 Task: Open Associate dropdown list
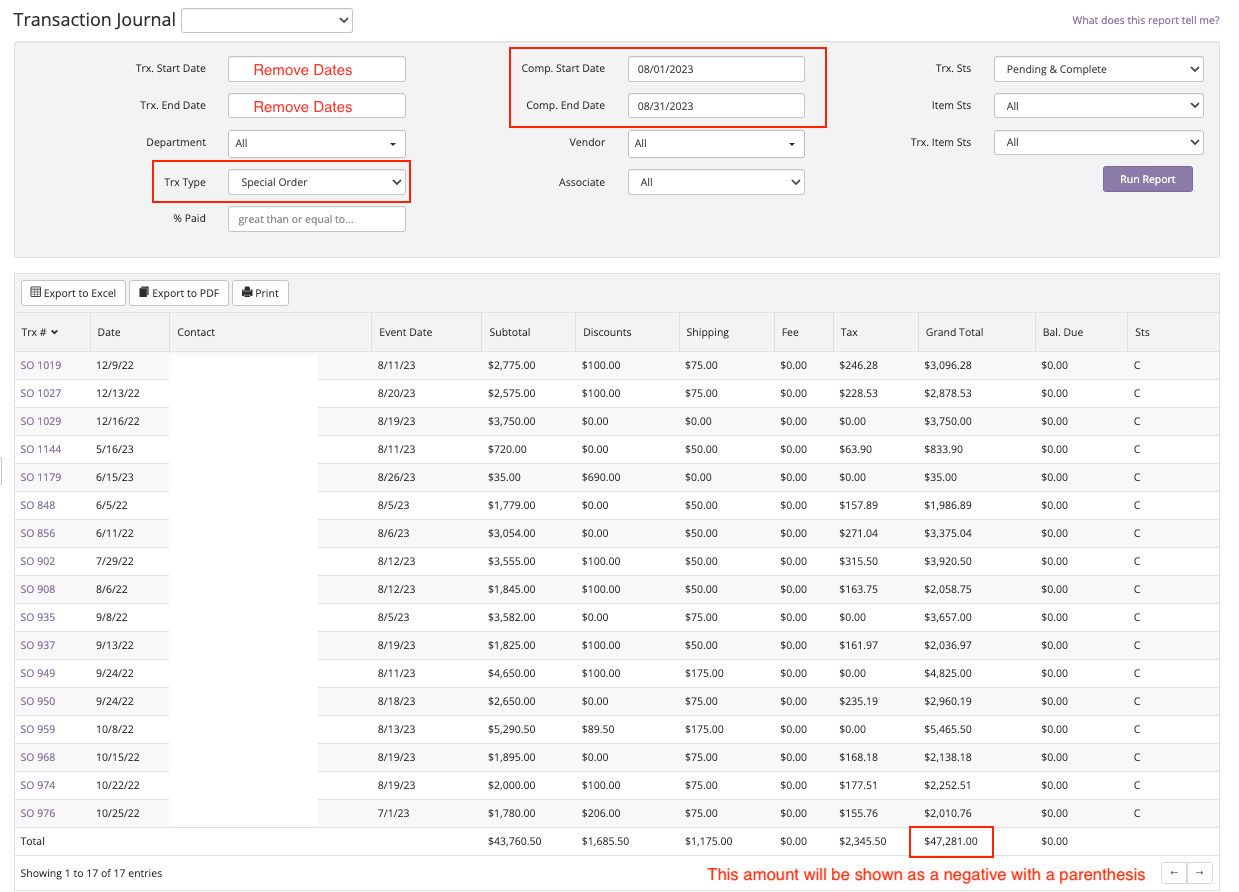click(716, 182)
